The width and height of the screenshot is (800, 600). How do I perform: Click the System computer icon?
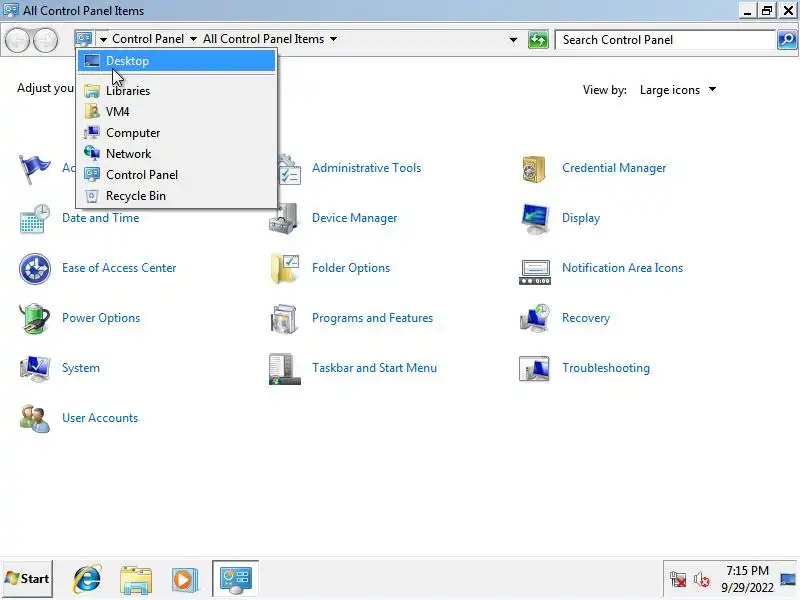tap(34, 368)
